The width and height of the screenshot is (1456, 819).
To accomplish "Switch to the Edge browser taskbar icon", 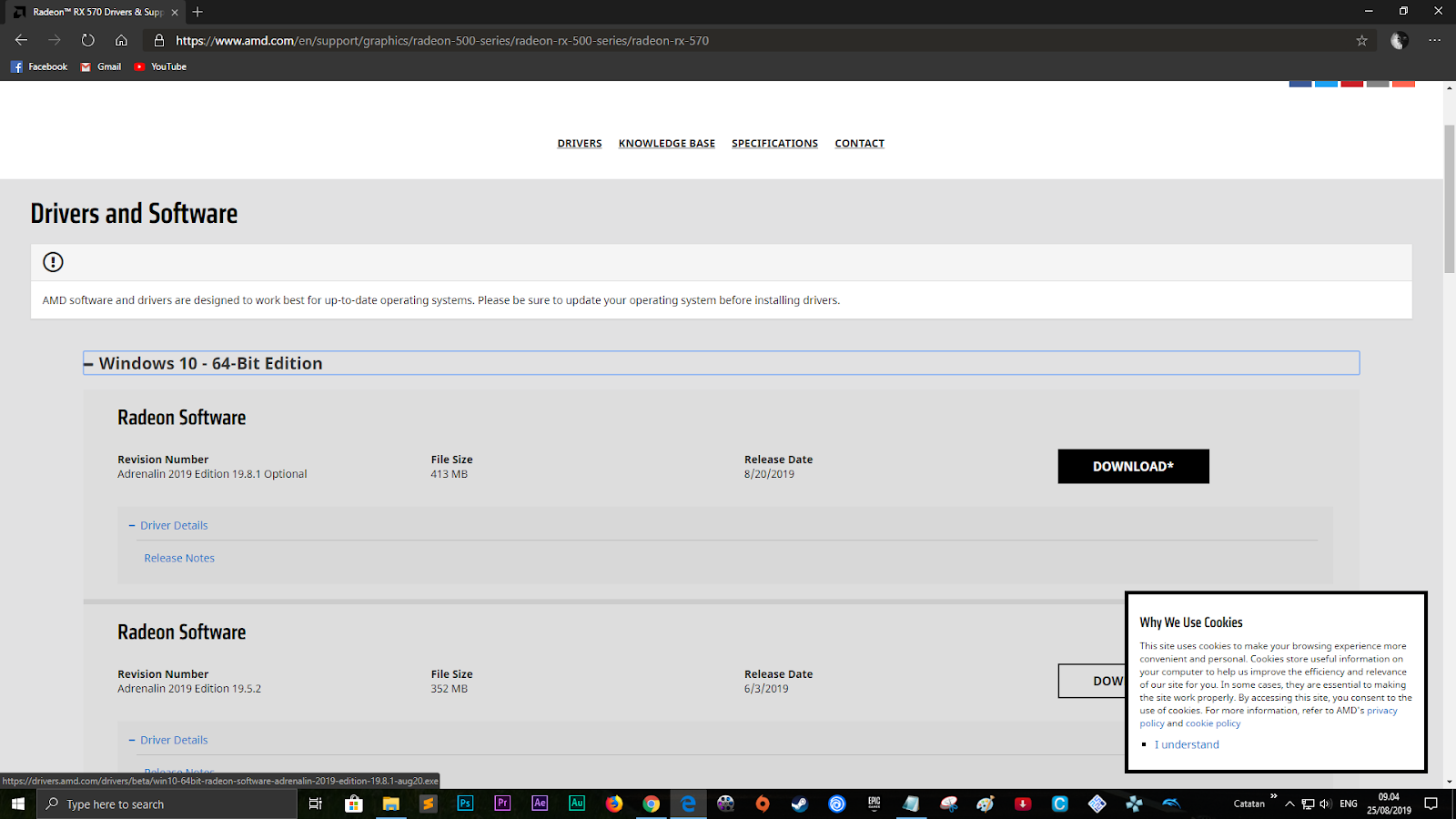I will tap(689, 804).
